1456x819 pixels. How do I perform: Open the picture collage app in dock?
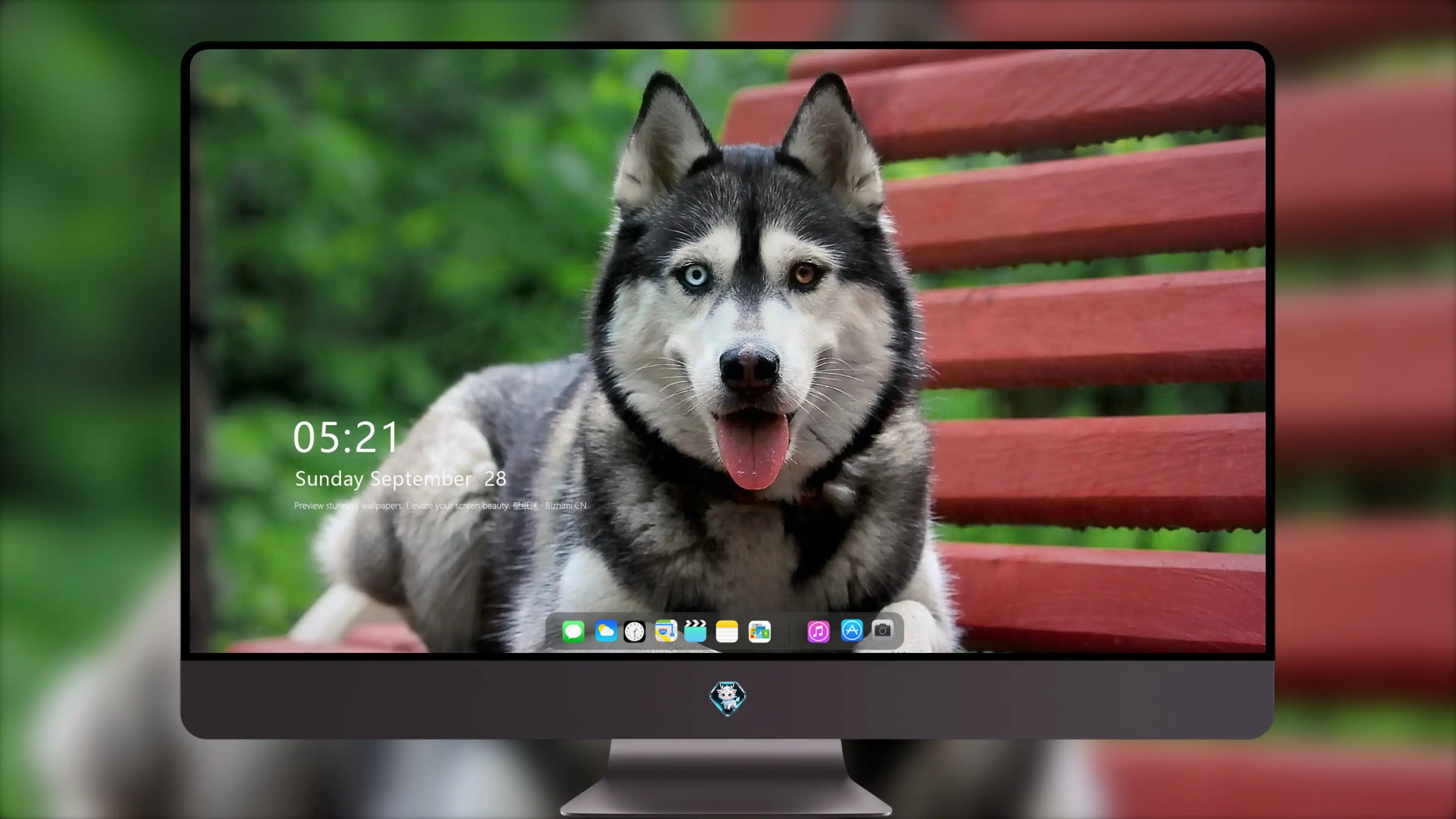pos(759,631)
